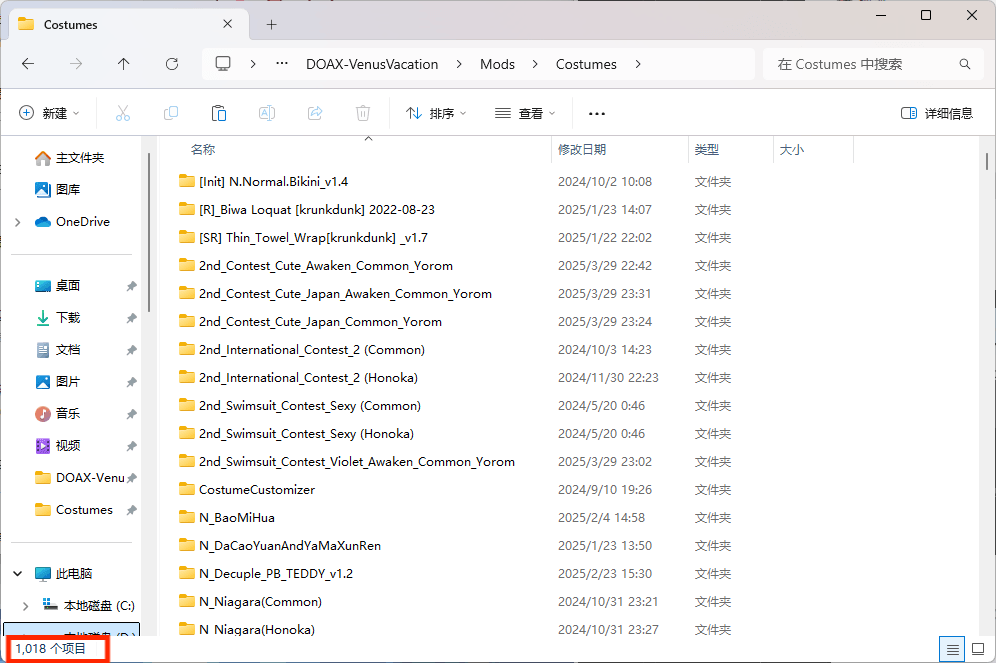Click the Costumes breadcrumb
The height and width of the screenshot is (663, 996).
coord(586,64)
